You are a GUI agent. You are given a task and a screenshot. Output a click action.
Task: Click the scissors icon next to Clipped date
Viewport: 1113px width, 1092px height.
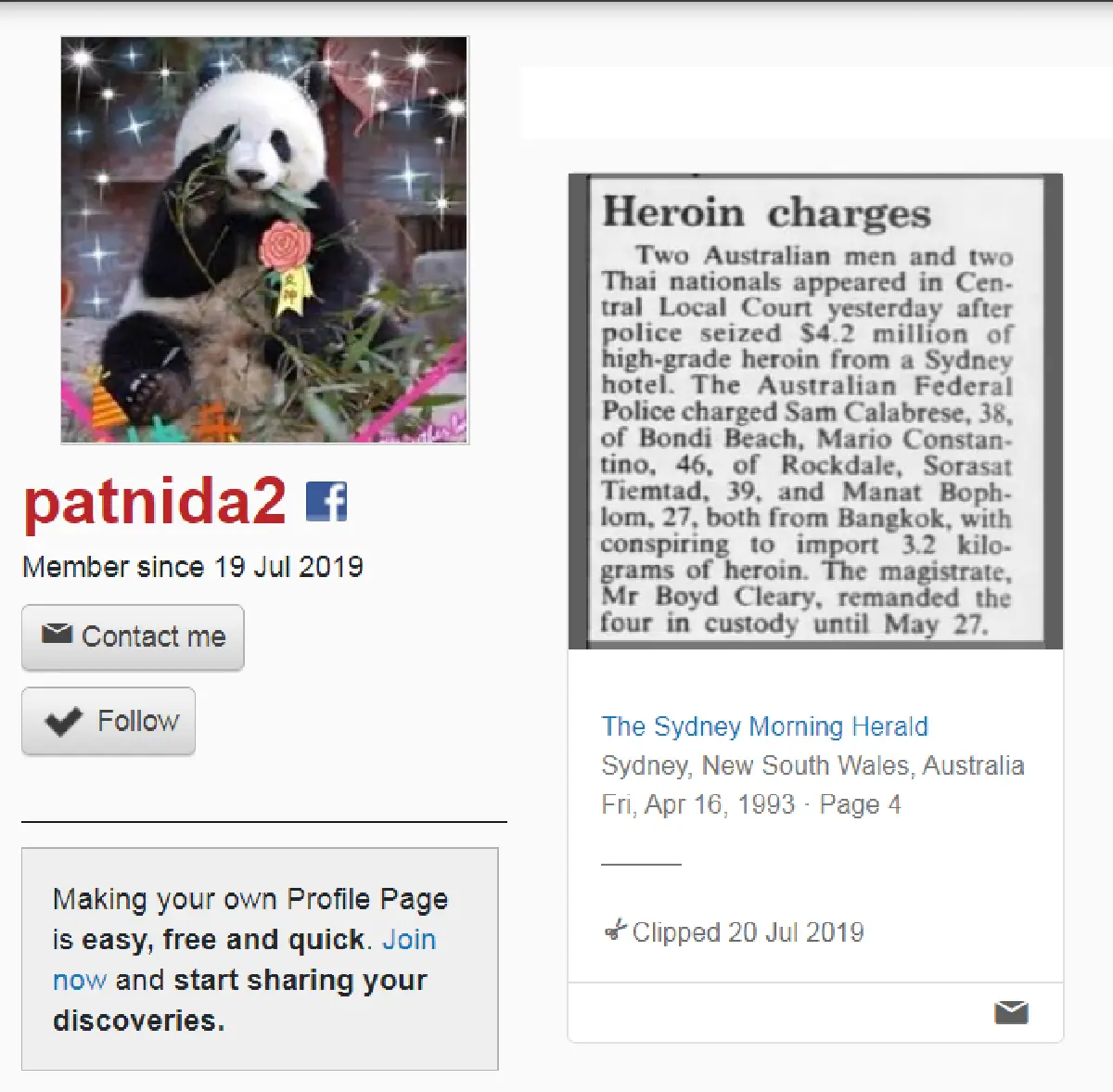615,931
